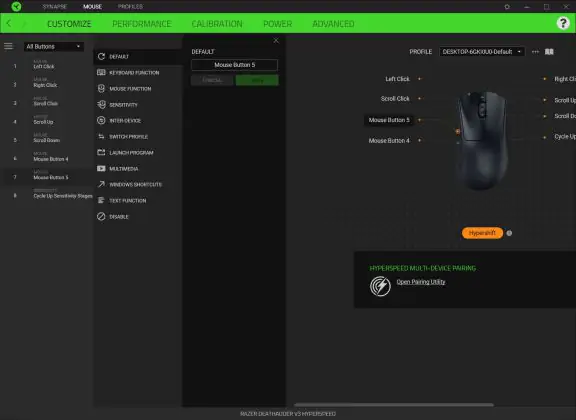
Task: Open the All Buttons dropdown
Action: (54, 47)
